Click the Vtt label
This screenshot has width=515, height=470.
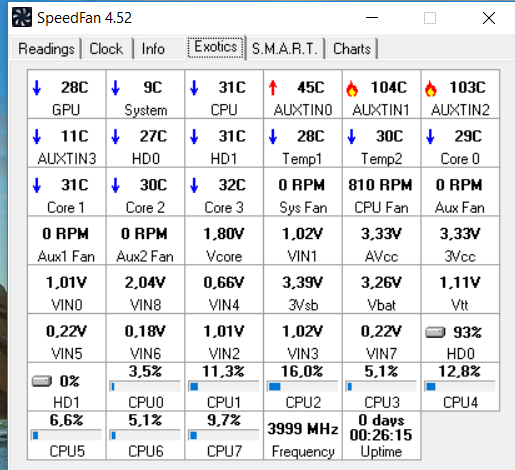(459, 305)
